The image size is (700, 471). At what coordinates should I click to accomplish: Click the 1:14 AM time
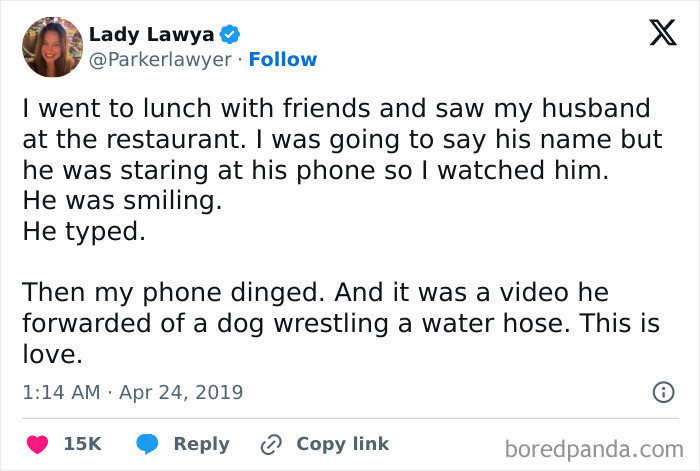pos(61,392)
